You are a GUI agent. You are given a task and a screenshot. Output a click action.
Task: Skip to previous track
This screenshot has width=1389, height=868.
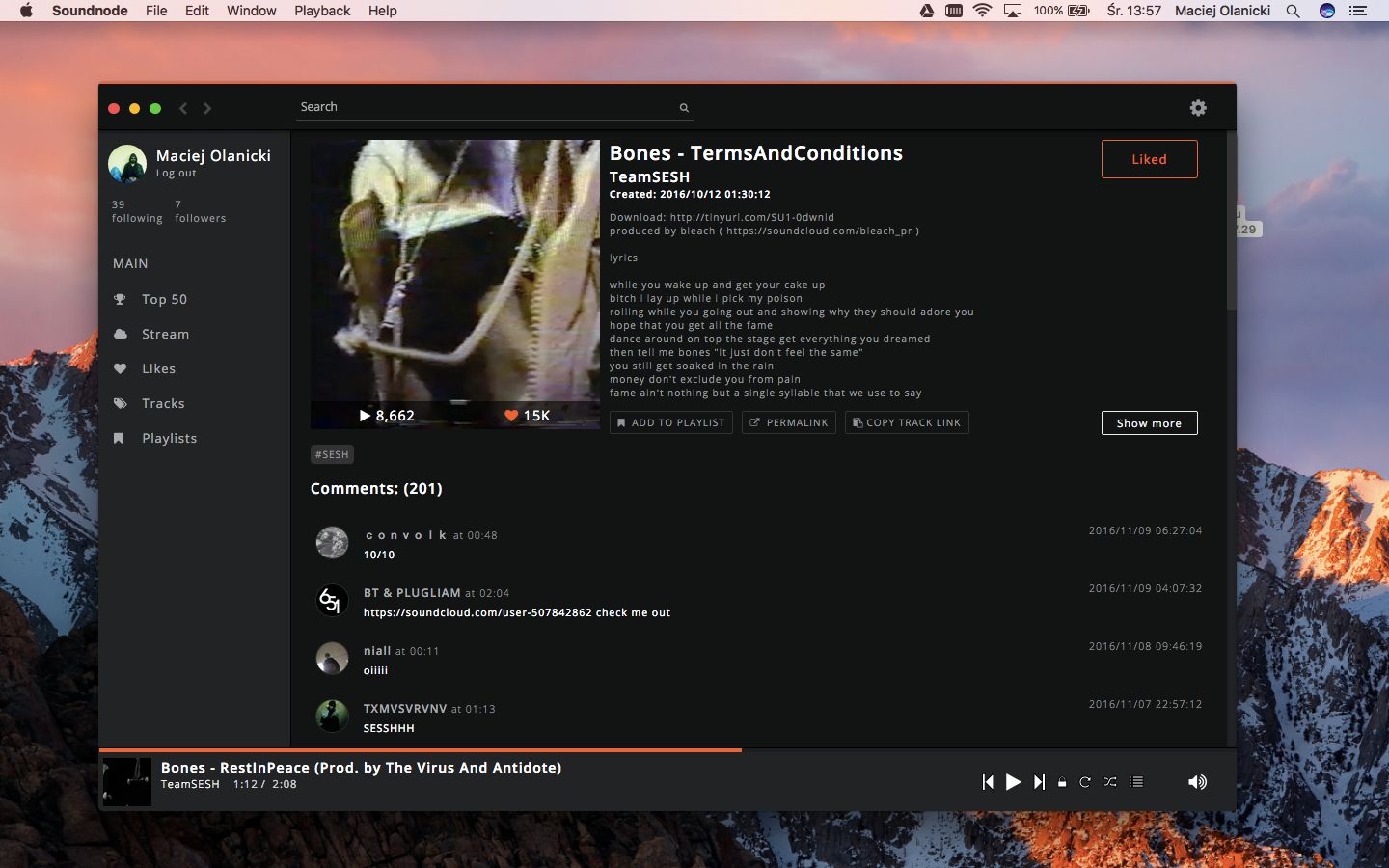[988, 782]
